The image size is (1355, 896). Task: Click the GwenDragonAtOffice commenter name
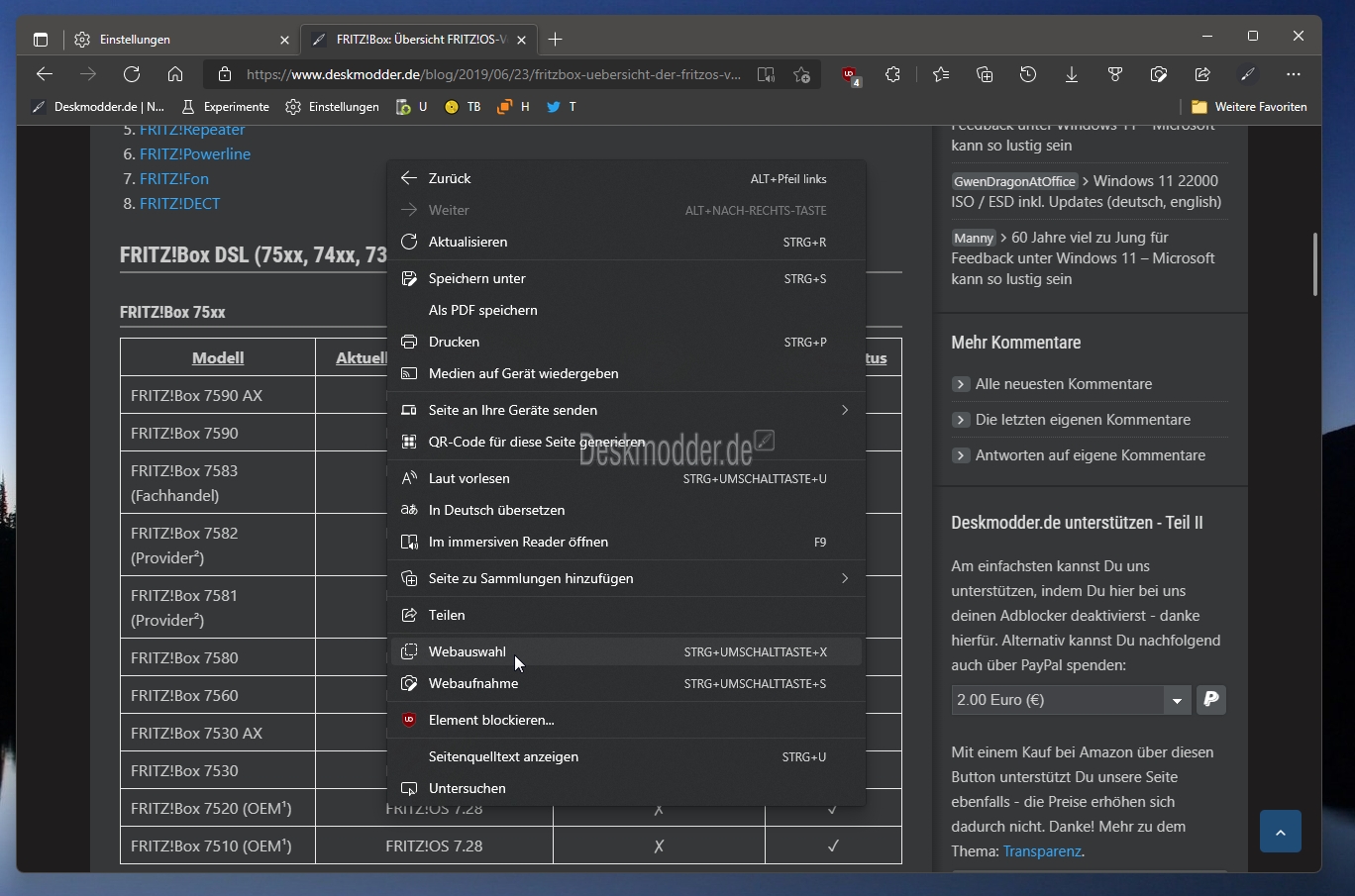[x=1014, y=181]
